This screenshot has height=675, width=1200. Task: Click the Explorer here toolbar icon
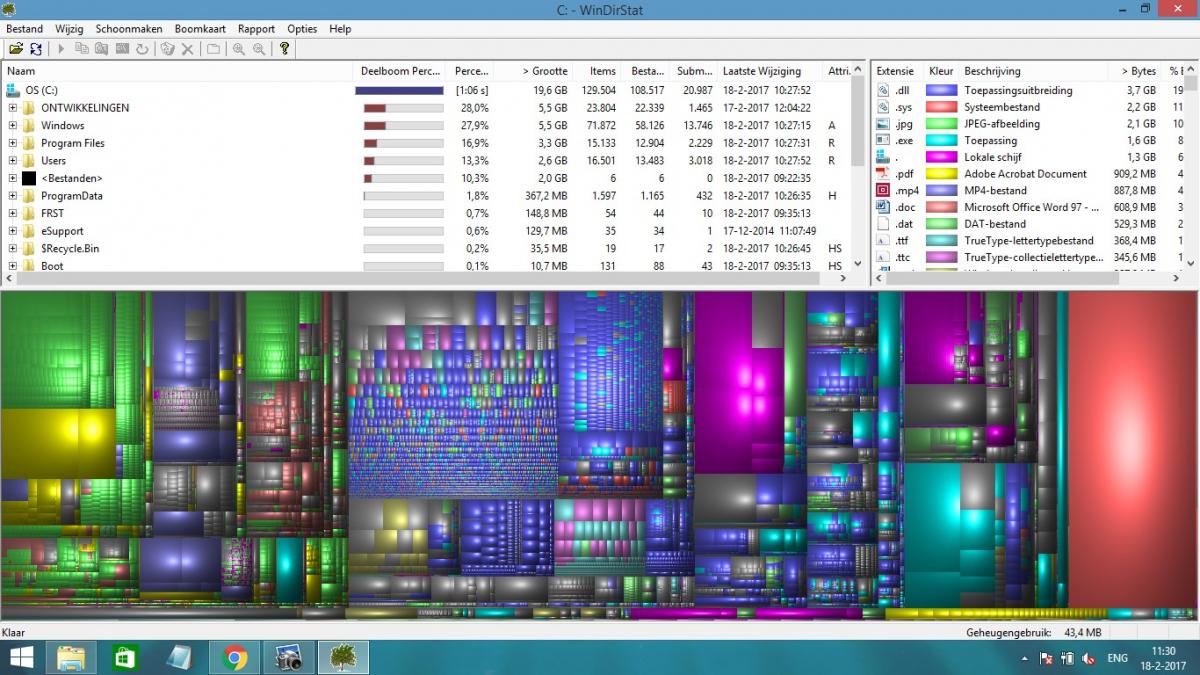[101, 48]
